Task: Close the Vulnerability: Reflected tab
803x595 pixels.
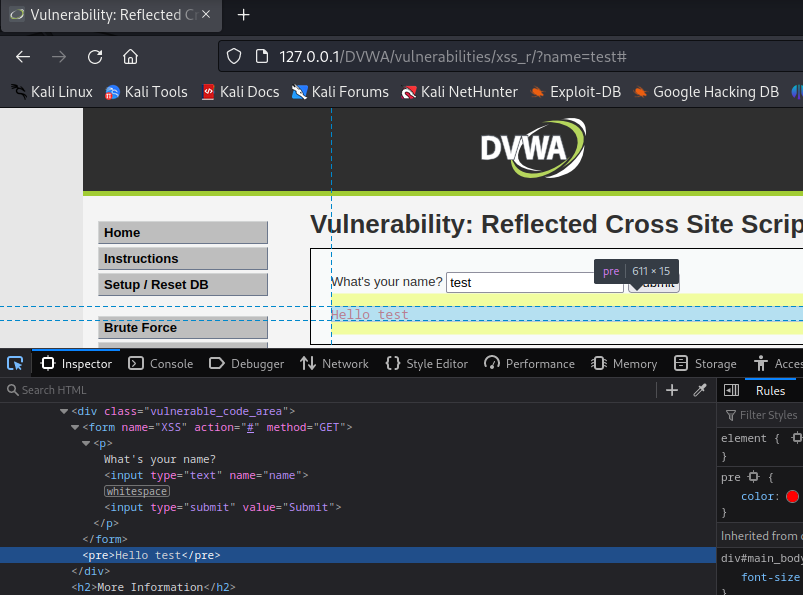Action: point(206,14)
